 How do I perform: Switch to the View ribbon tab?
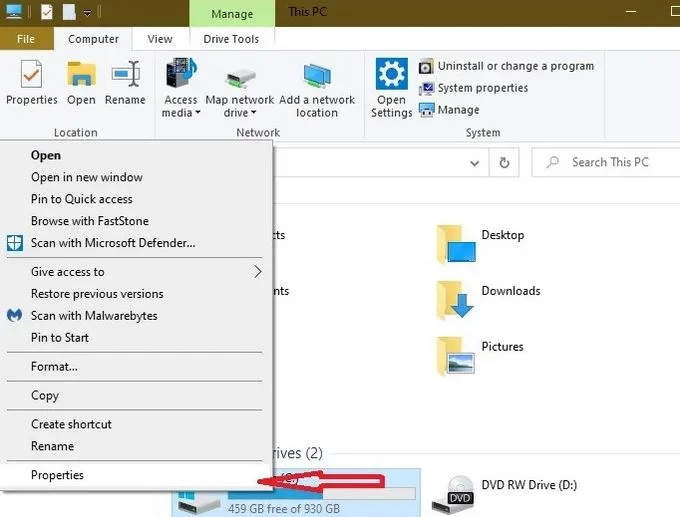[x=160, y=39]
